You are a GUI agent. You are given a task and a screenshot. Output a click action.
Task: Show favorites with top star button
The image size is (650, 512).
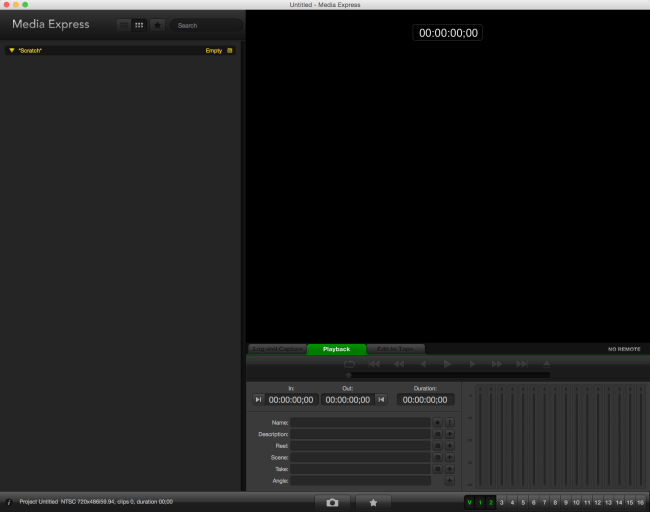click(158, 25)
